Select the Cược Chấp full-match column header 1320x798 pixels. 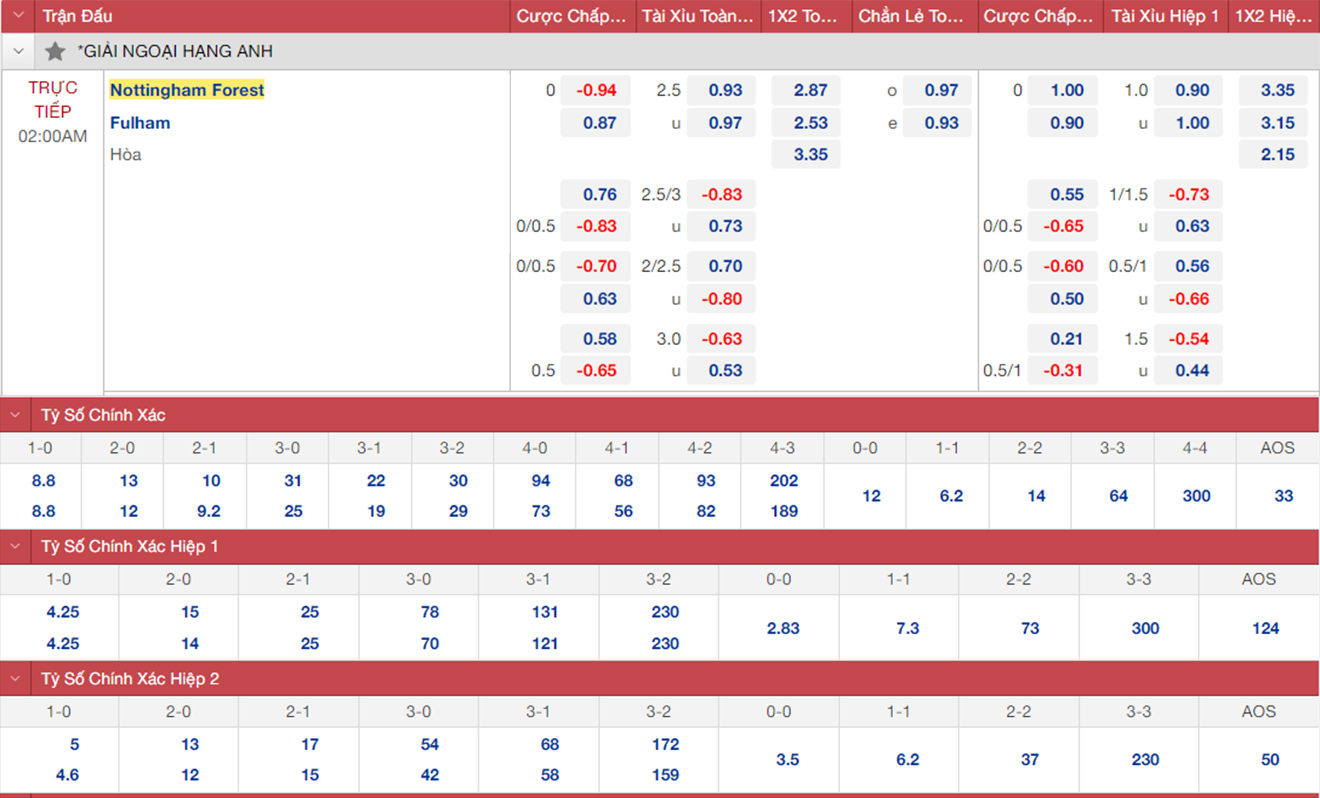coord(572,16)
